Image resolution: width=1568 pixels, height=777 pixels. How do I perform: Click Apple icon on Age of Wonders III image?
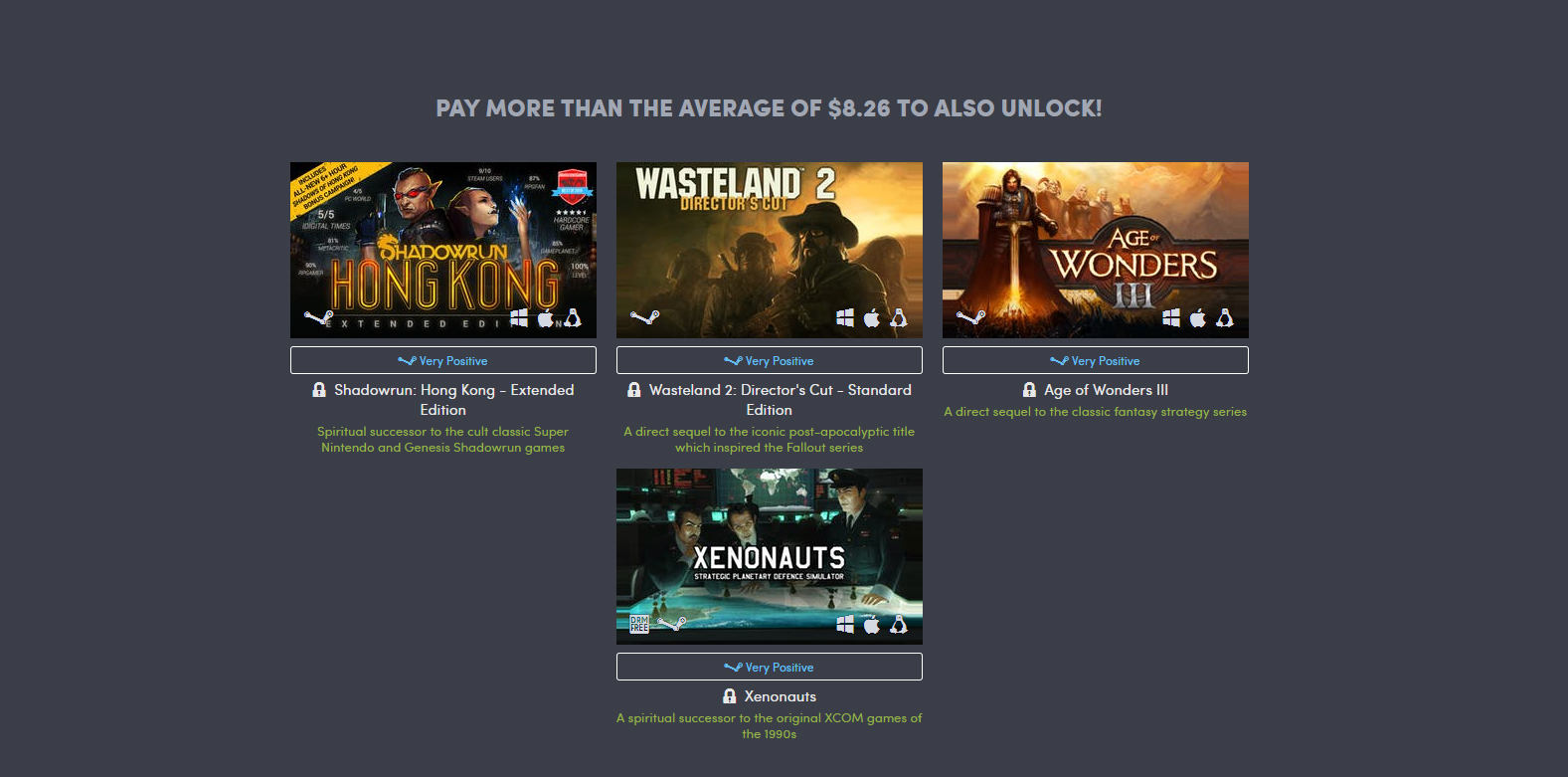coord(1198,318)
